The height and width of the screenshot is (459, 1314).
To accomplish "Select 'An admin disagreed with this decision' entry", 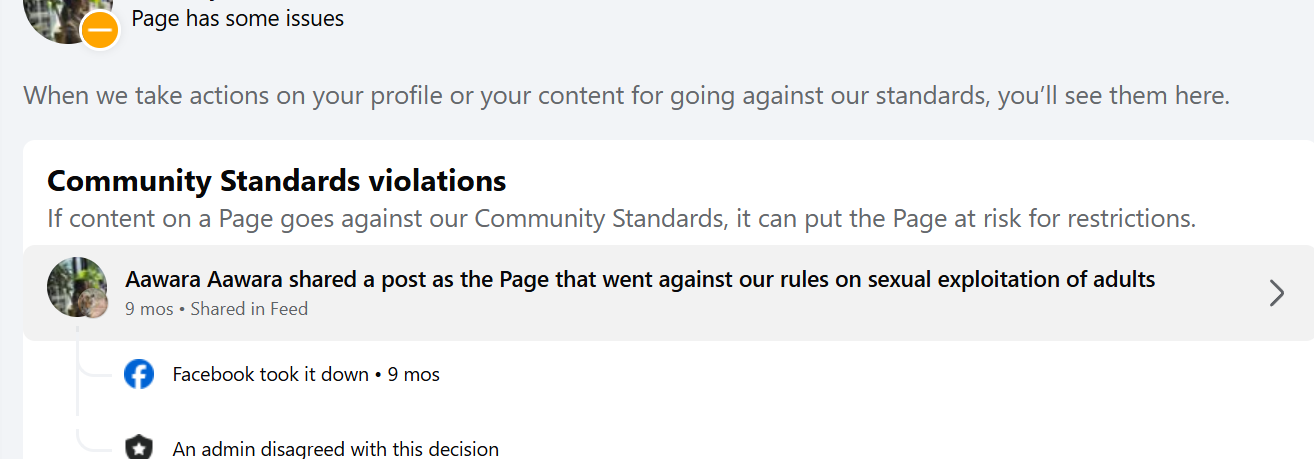I will click(335, 449).
